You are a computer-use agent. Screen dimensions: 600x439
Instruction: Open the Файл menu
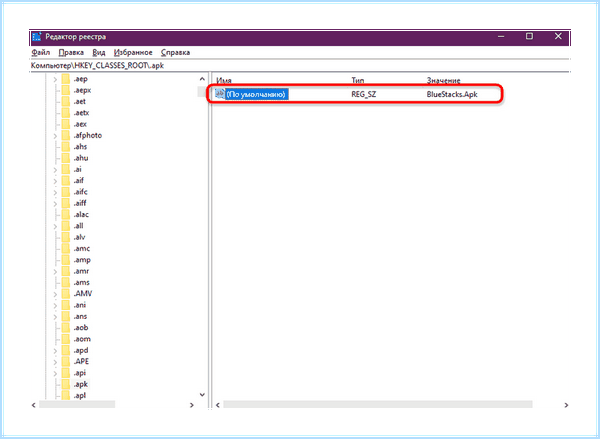pos(41,52)
